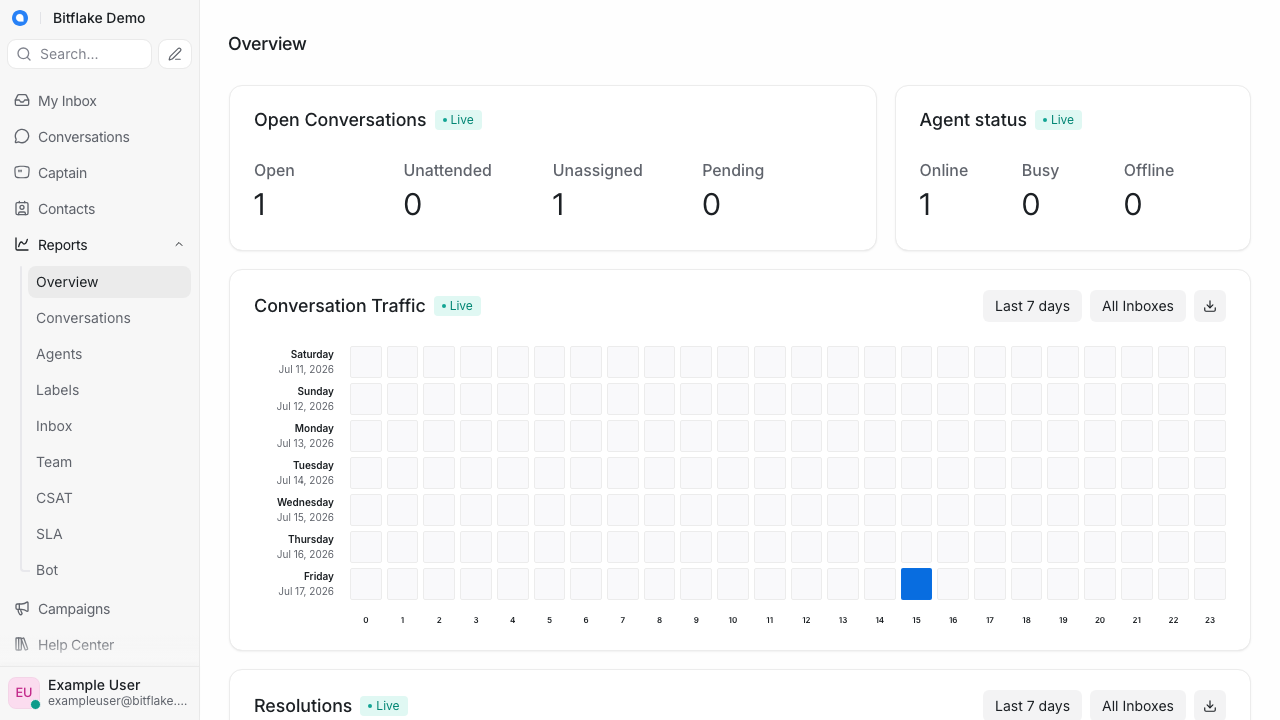The image size is (1280, 720).
Task: Open the Bot report
Action: point(109,570)
